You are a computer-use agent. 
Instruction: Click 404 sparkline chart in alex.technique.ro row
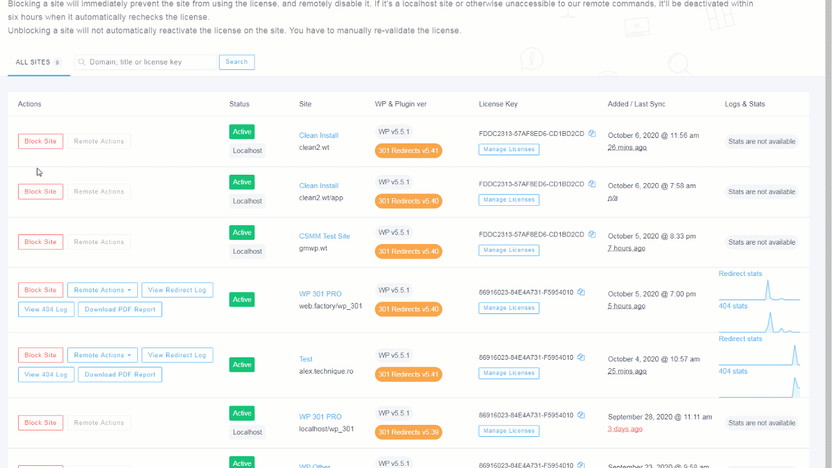coord(759,387)
